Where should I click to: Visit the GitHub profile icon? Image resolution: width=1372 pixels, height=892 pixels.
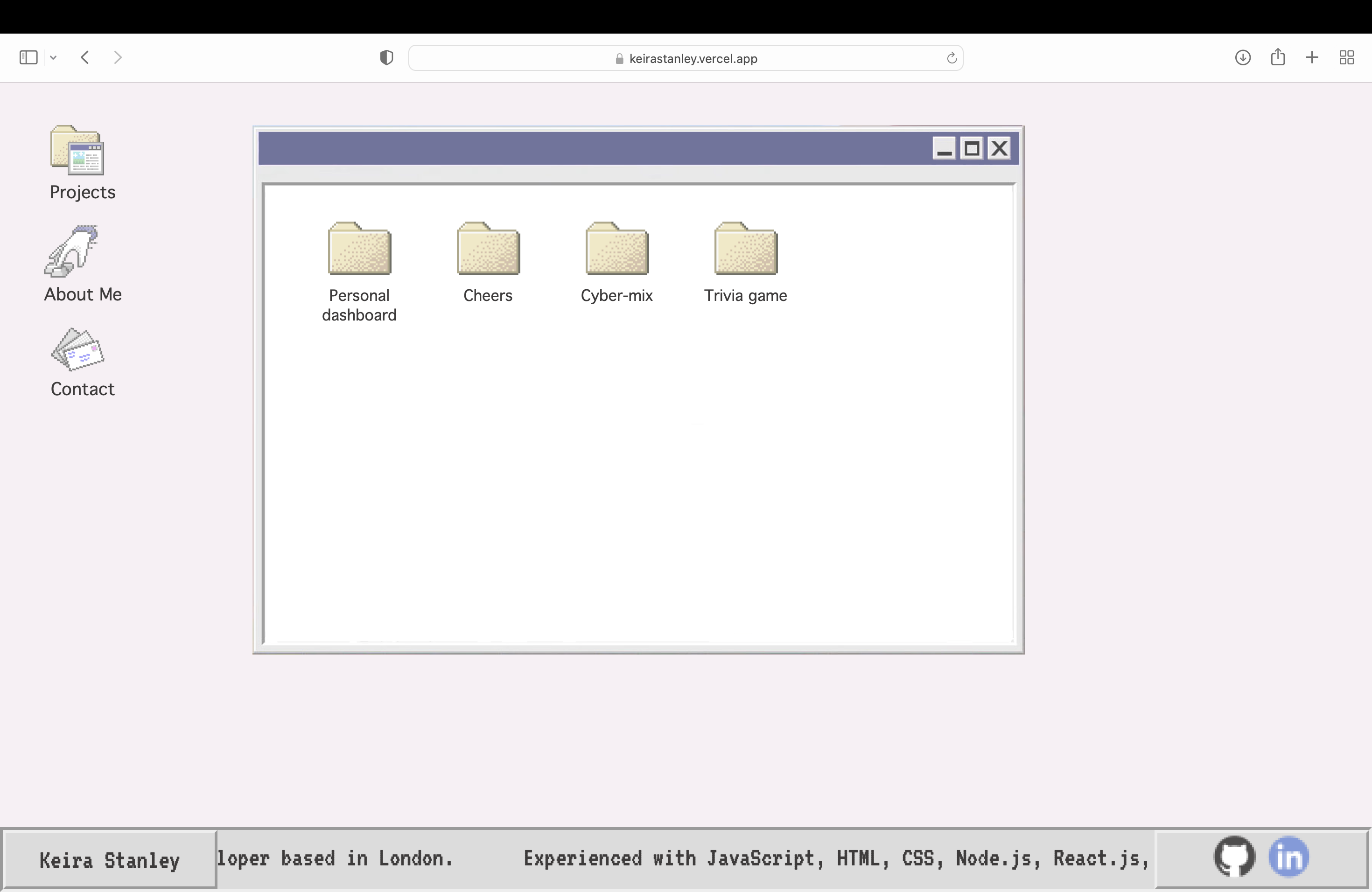click(x=1234, y=857)
